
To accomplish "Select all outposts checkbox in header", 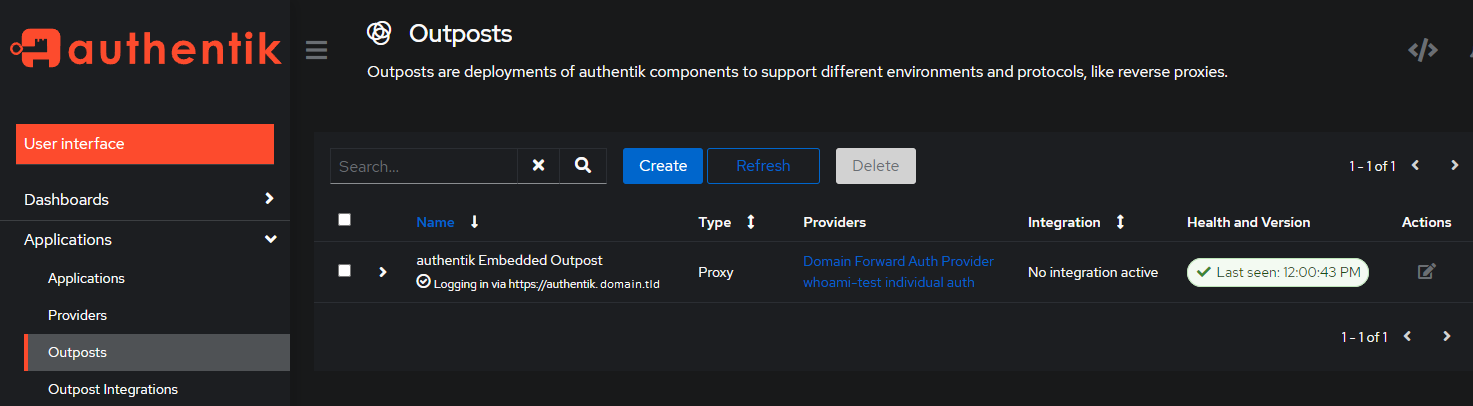I will (x=345, y=220).
